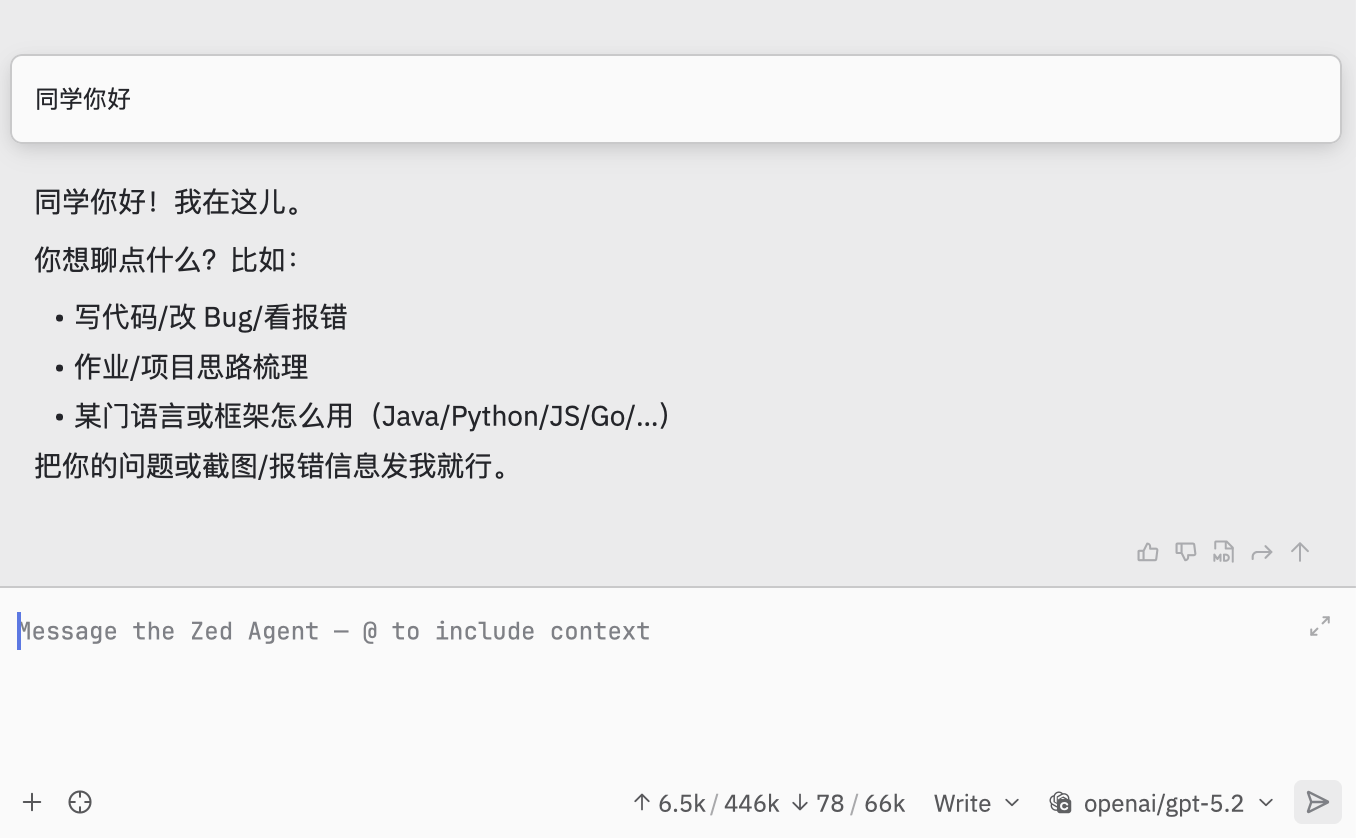Click the OpenAI logo beside model name
The height and width of the screenshot is (838, 1356).
1061,803
